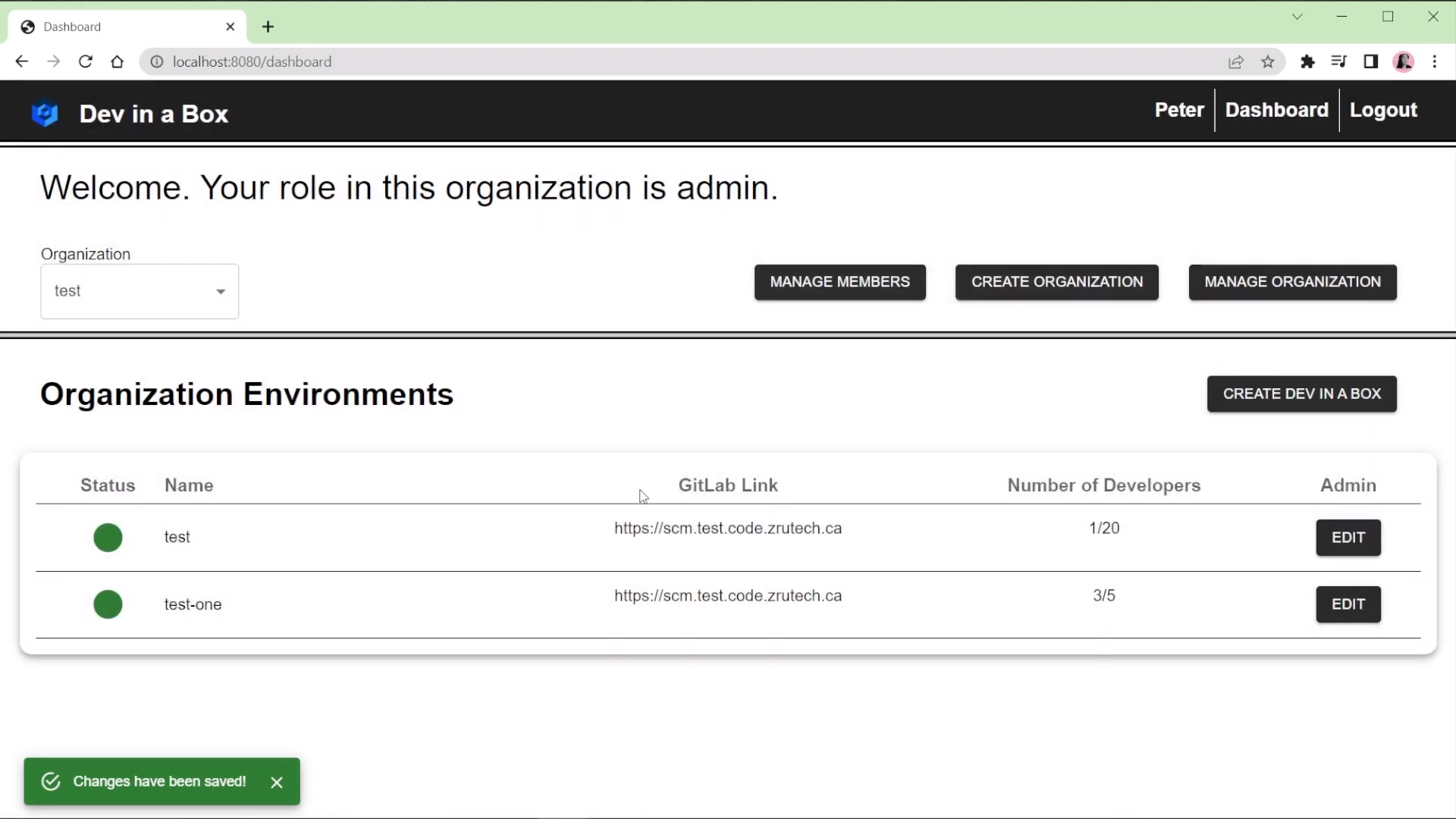Viewport: 1456px width, 819px height.
Task: Open the browser share menu
Action: click(x=1237, y=61)
